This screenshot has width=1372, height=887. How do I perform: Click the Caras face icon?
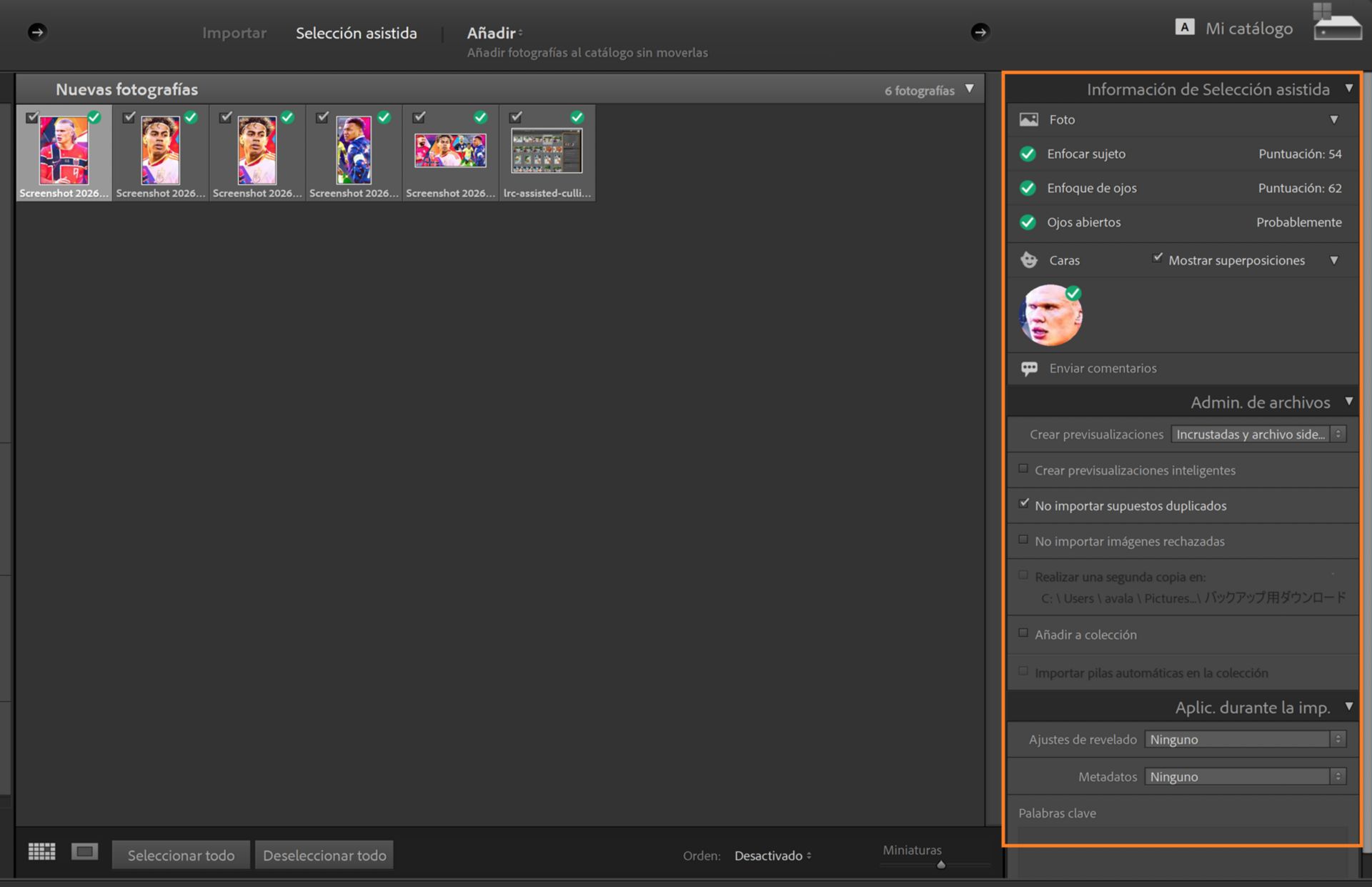click(1028, 260)
